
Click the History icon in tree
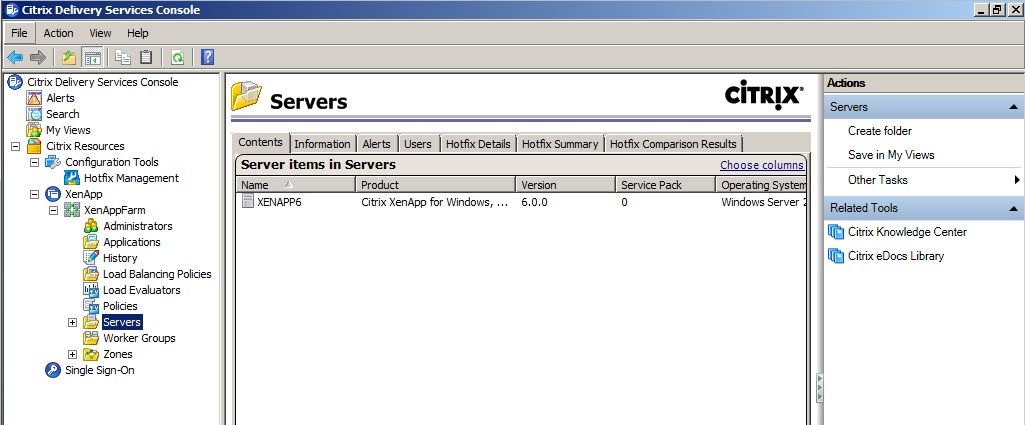91,258
